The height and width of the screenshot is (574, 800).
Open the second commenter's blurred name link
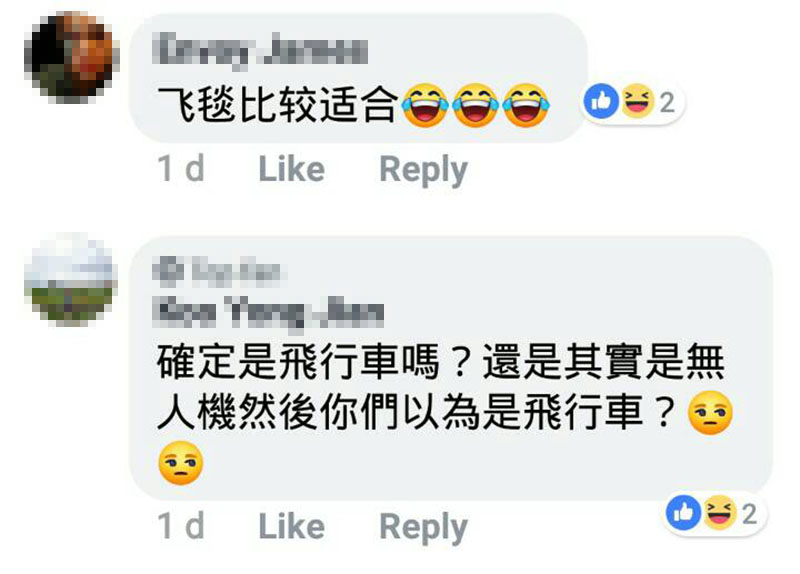270,311
